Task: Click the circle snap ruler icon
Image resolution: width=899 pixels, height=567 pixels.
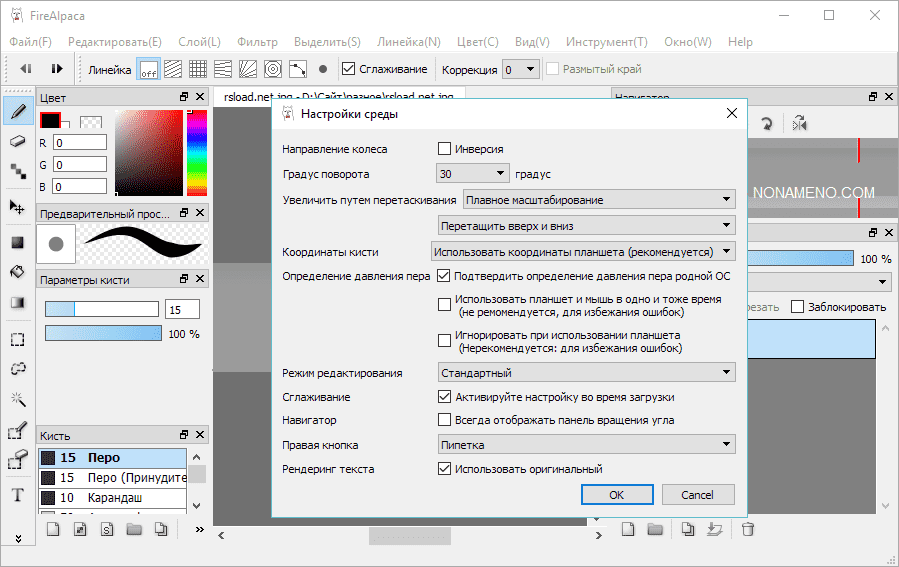Action: [273, 69]
